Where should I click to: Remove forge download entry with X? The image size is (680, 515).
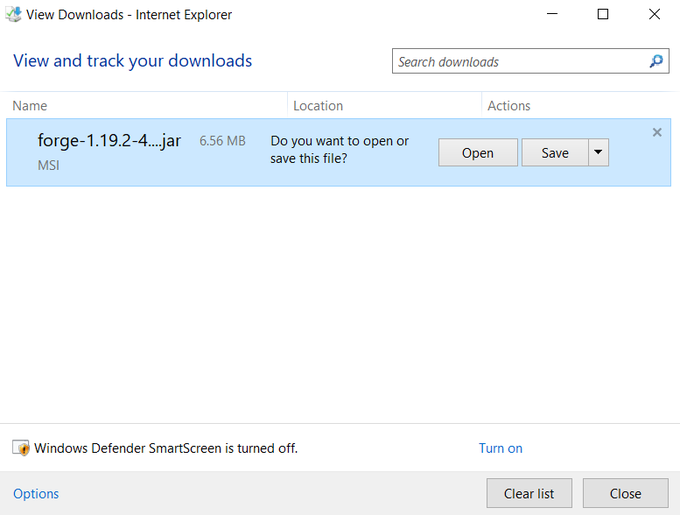tap(657, 132)
